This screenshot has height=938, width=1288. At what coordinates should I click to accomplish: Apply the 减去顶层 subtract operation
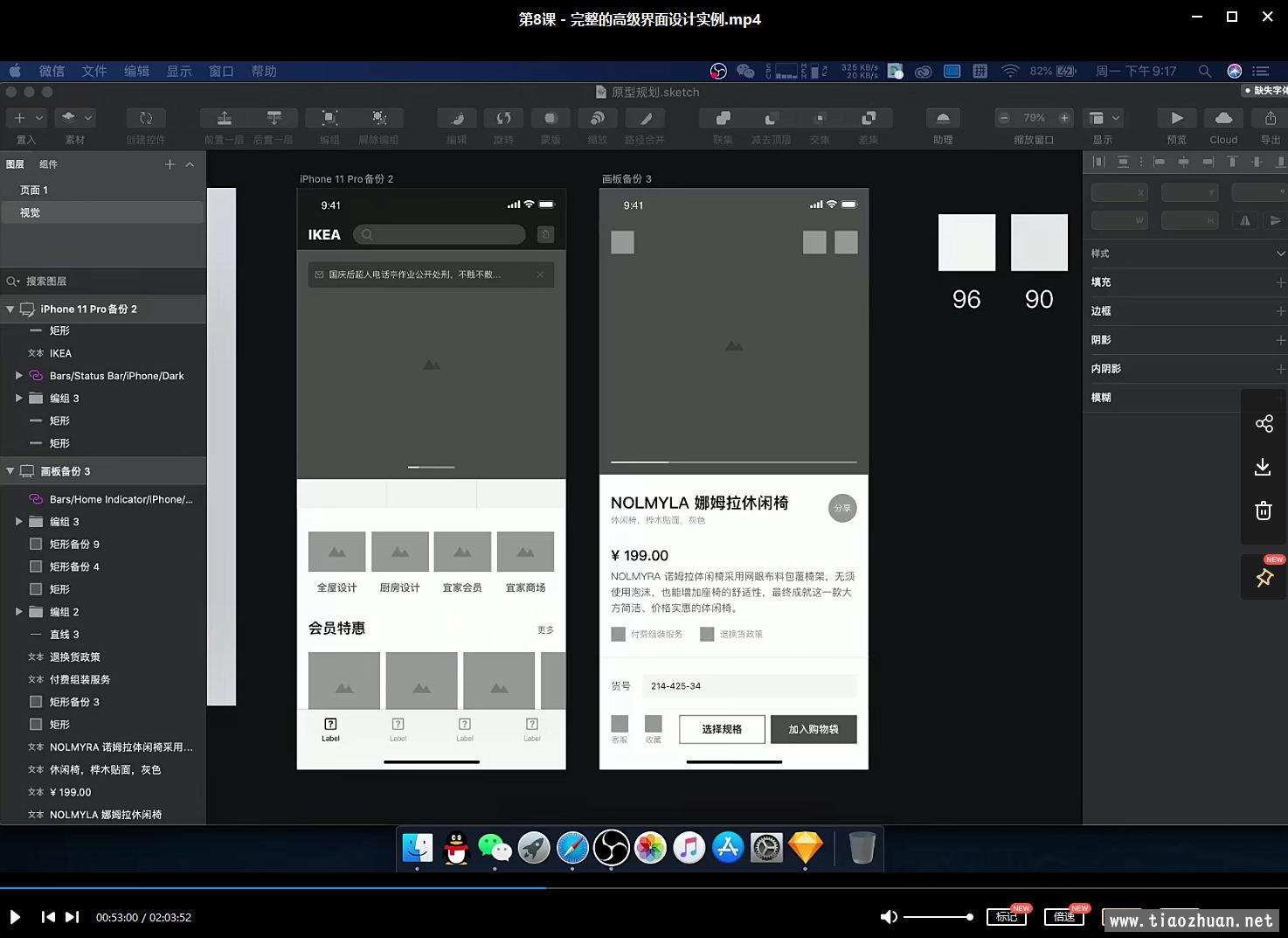(x=771, y=118)
